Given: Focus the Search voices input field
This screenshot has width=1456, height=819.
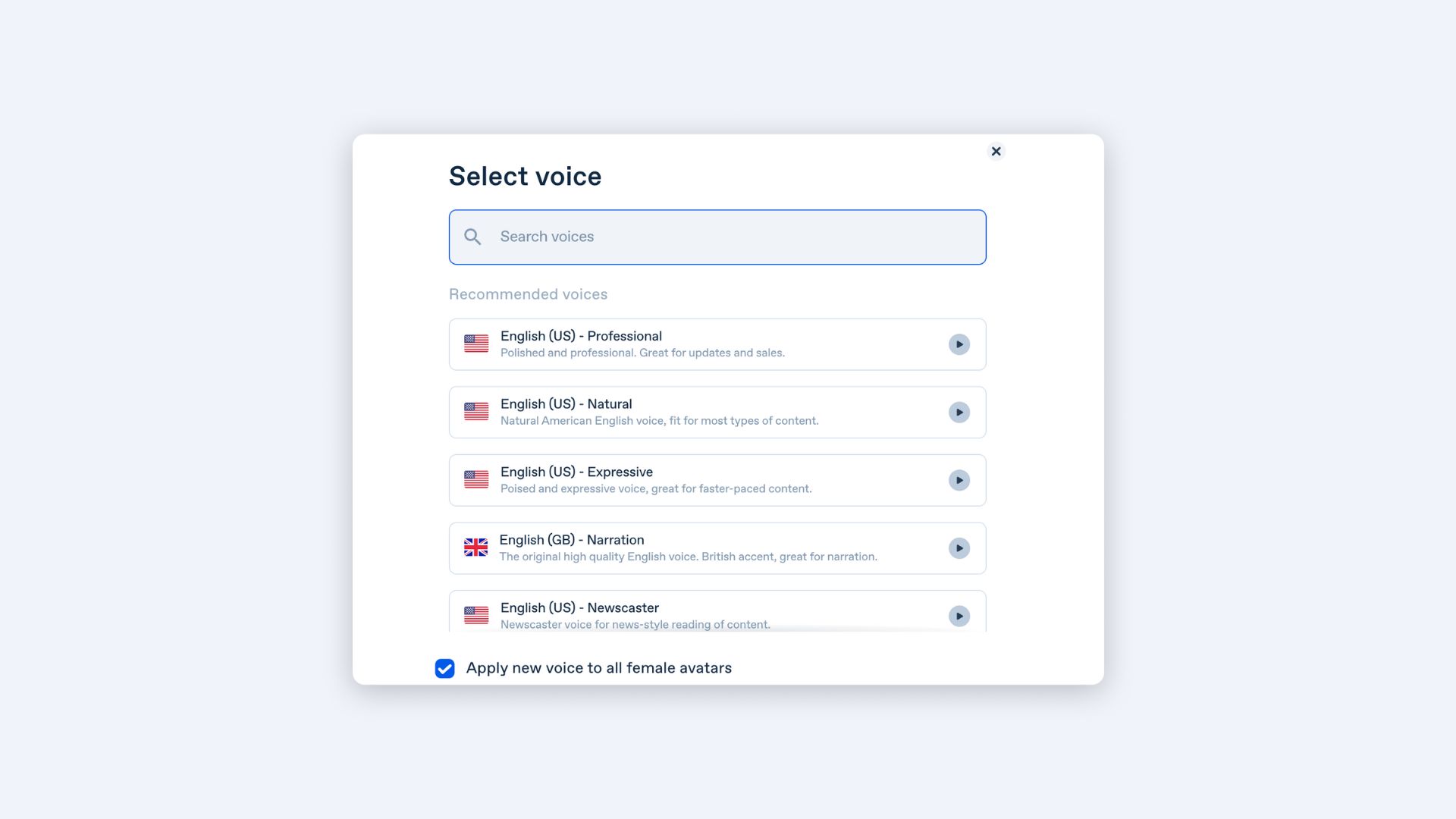Looking at the screenshot, I should [728, 237].
